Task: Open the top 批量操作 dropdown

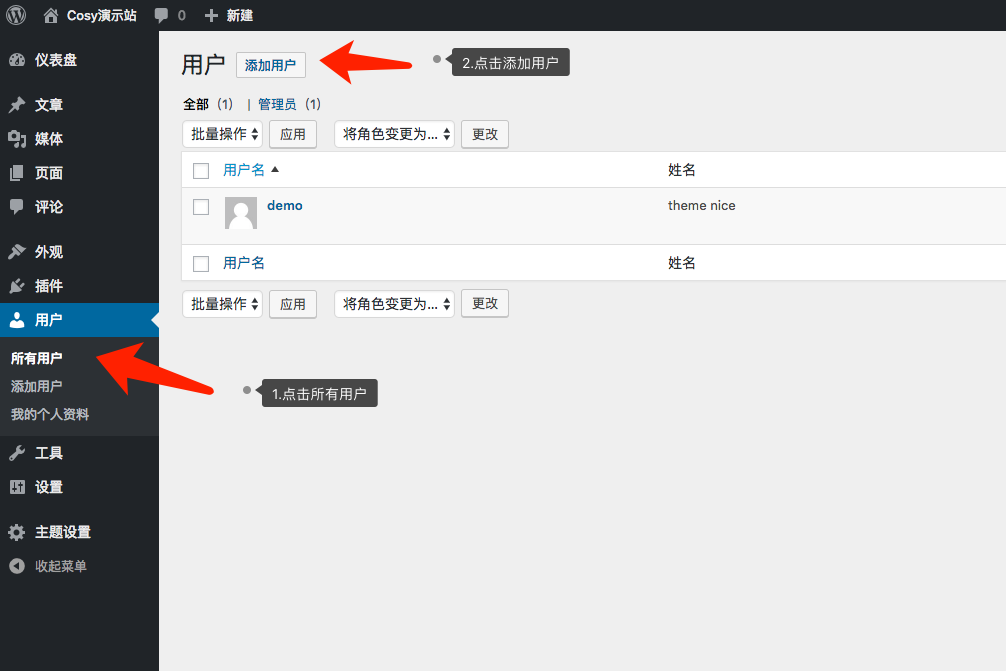Action: [x=223, y=134]
